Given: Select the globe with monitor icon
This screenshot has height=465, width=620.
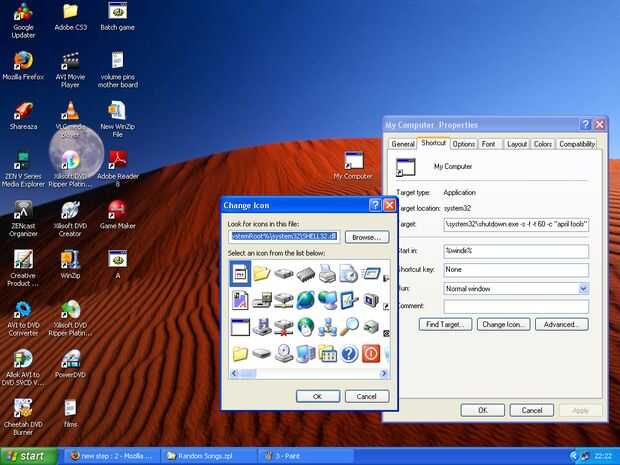Looking at the screenshot, I should [327, 300].
